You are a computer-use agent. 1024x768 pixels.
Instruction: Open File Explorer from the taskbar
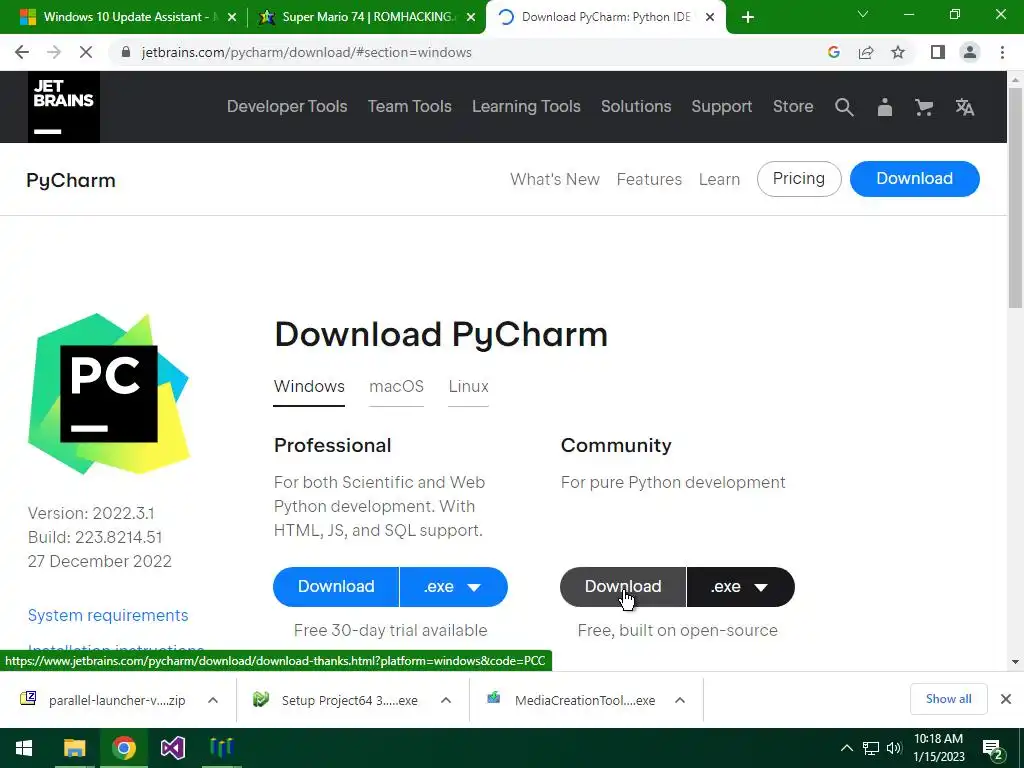click(x=74, y=748)
